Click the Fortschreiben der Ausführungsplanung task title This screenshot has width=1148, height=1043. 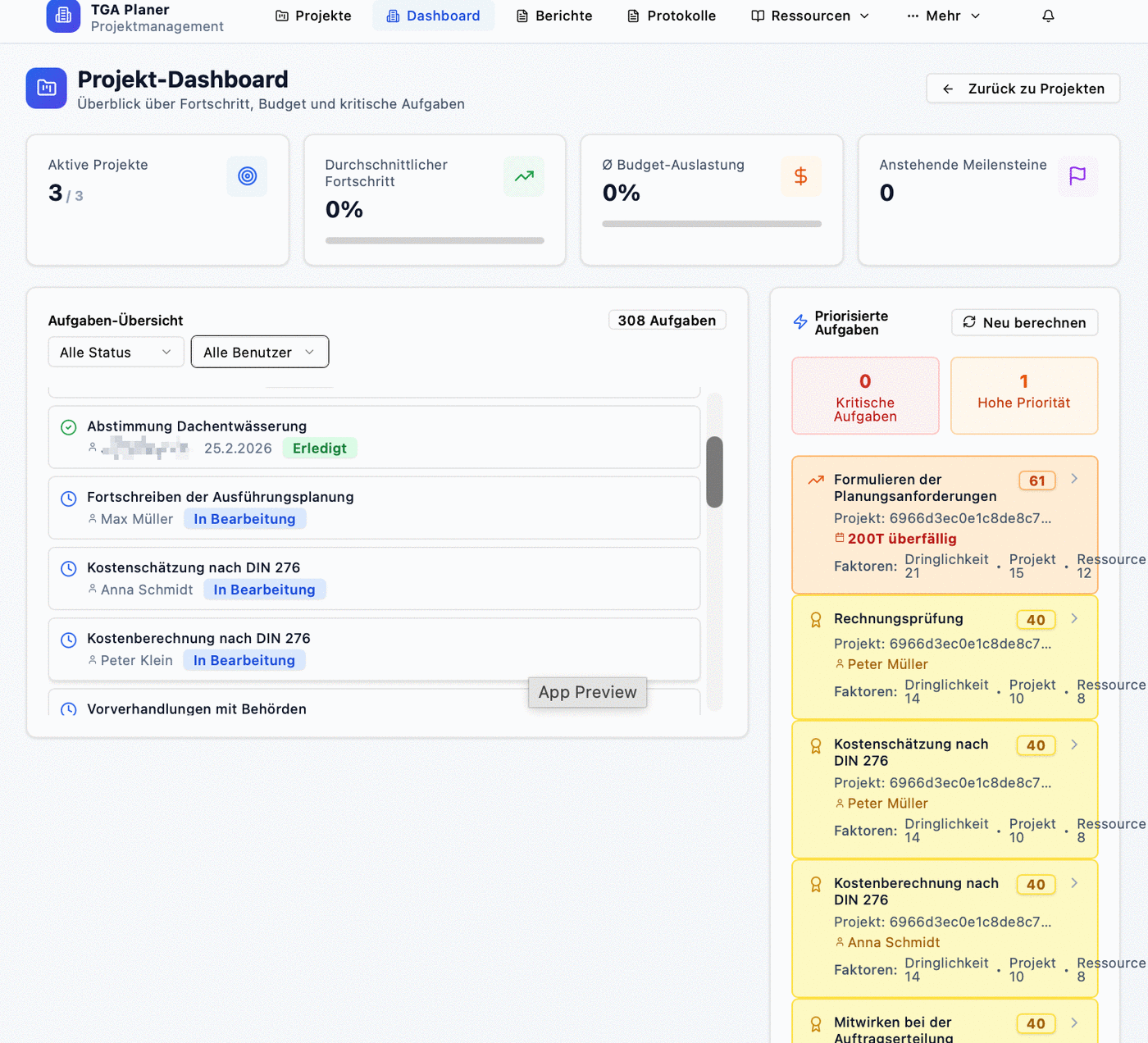point(221,497)
